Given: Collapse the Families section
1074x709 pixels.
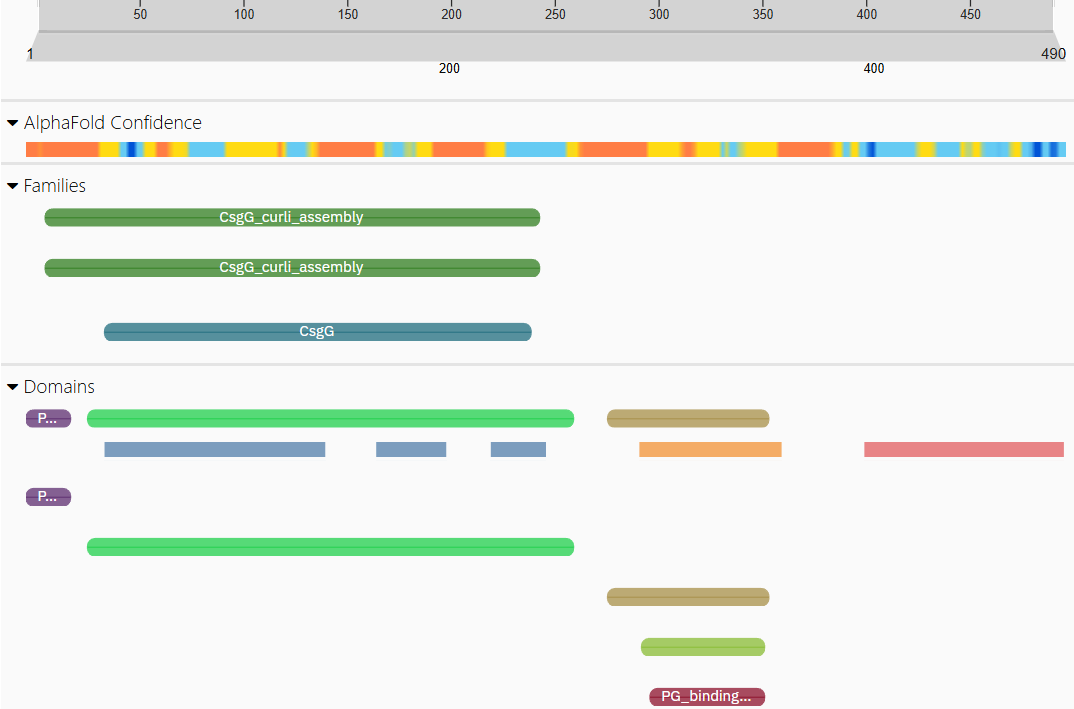Looking at the screenshot, I should coord(12,186).
